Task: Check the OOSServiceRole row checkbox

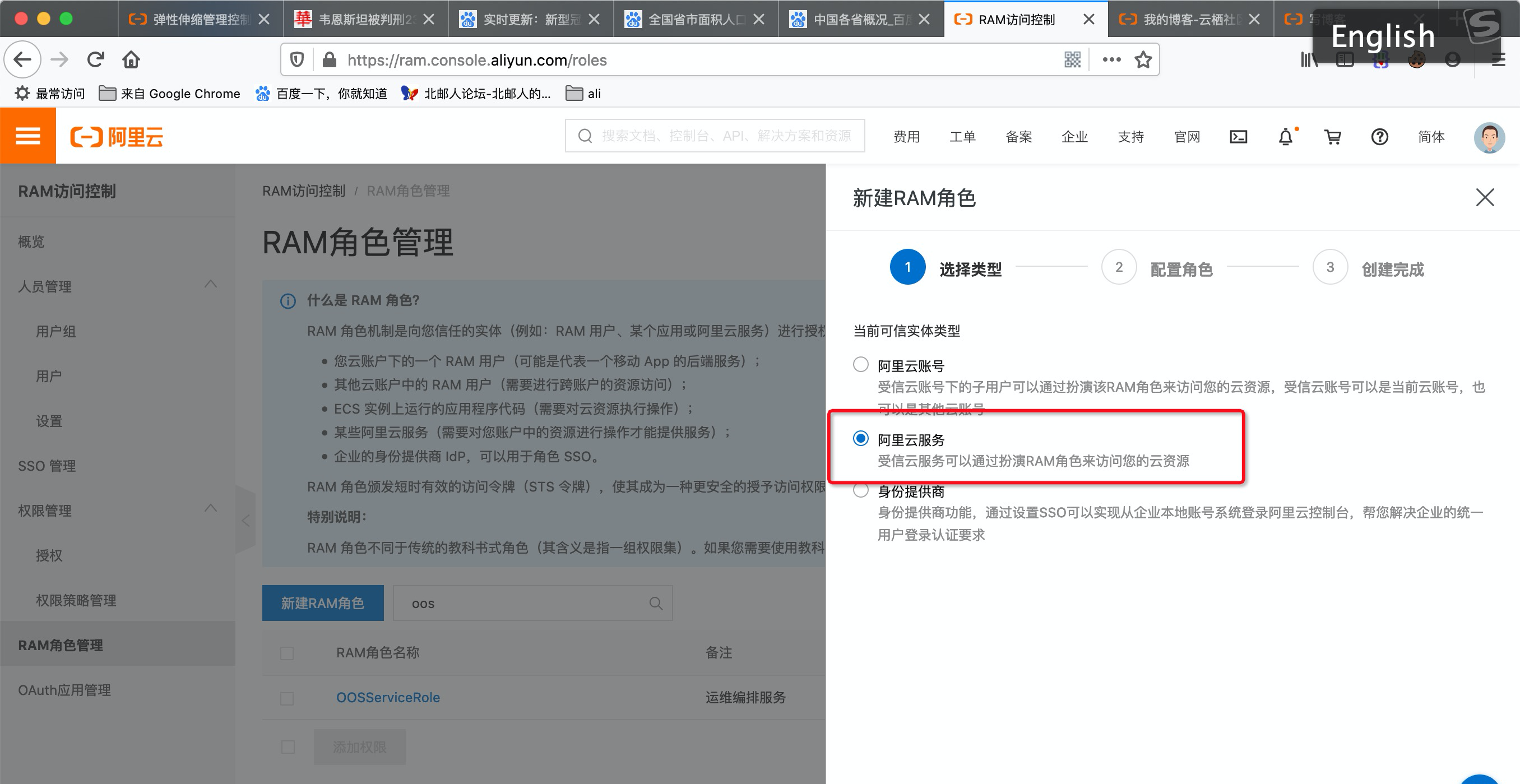Action: click(x=287, y=698)
